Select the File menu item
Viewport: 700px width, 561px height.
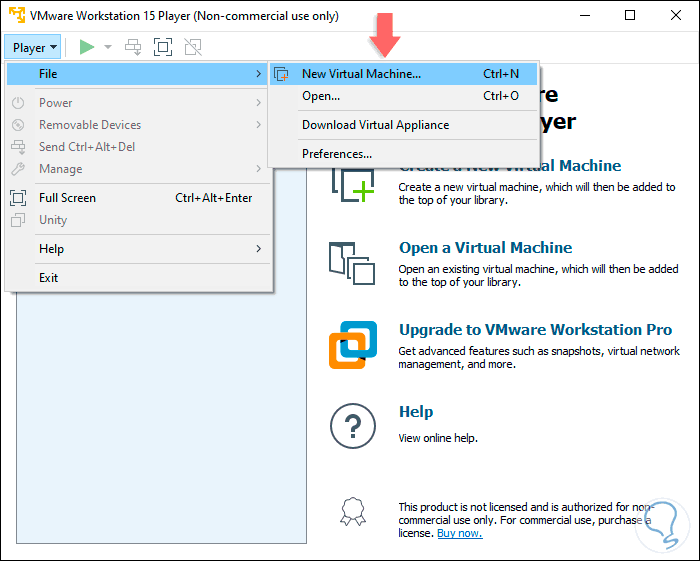137,74
